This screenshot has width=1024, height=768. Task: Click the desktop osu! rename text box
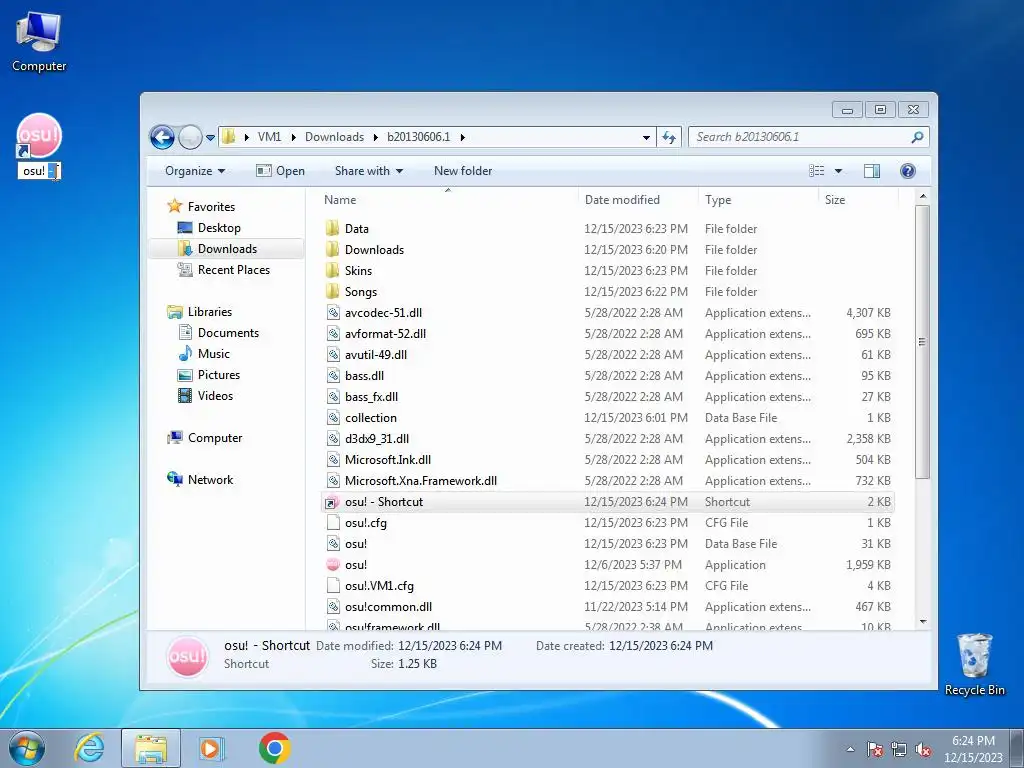point(39,171)
